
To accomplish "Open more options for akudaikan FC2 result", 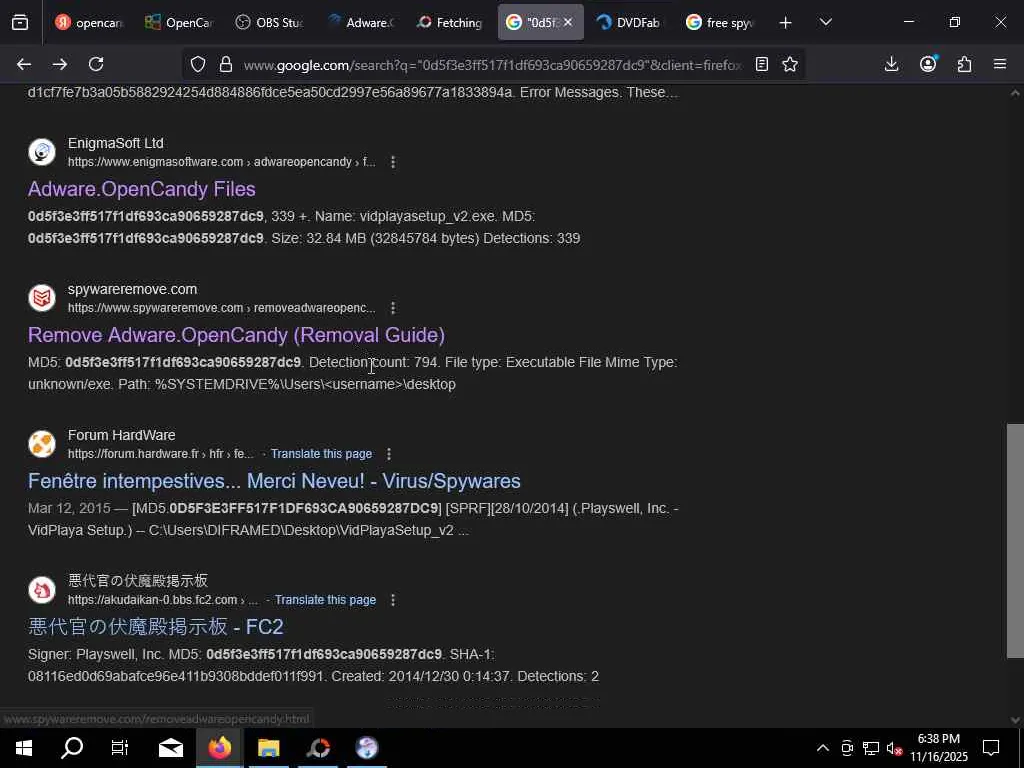I will (x=392, y=600).
